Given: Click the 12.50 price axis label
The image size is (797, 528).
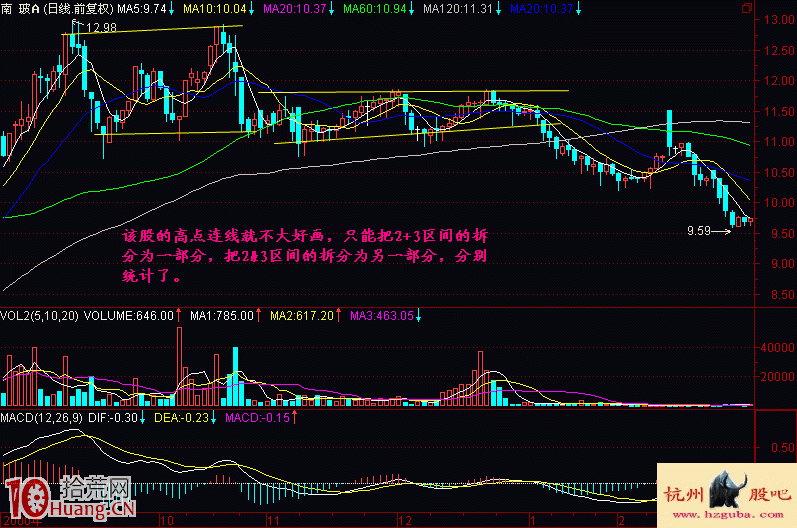Looking at the screenshot, I should tap(779, 50).
